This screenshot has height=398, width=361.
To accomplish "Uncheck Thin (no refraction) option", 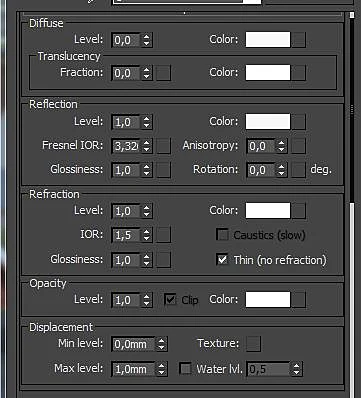I will [x=222, y=260].
